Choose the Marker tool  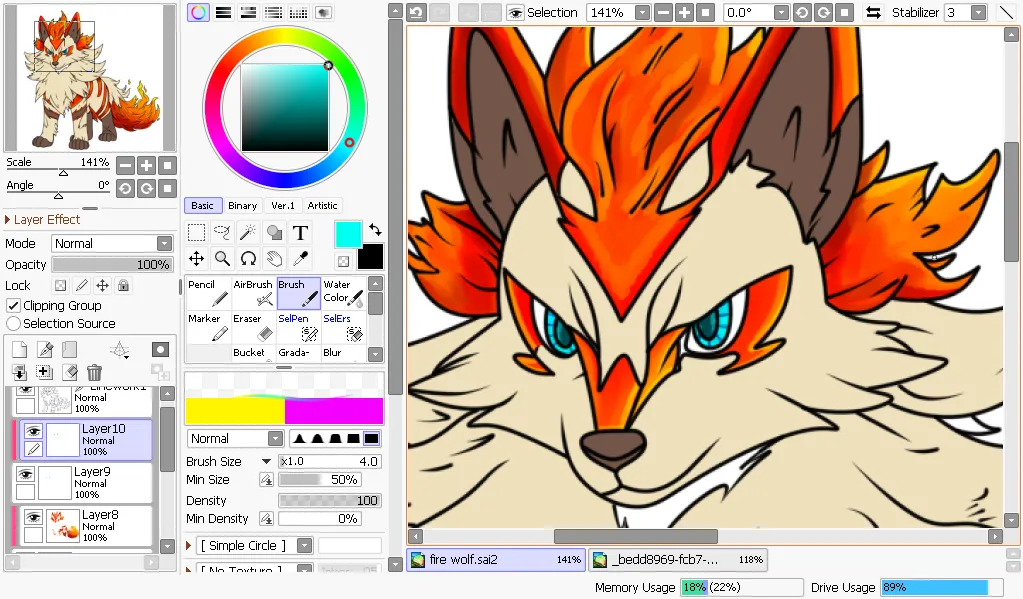click(x=208, y=327)
